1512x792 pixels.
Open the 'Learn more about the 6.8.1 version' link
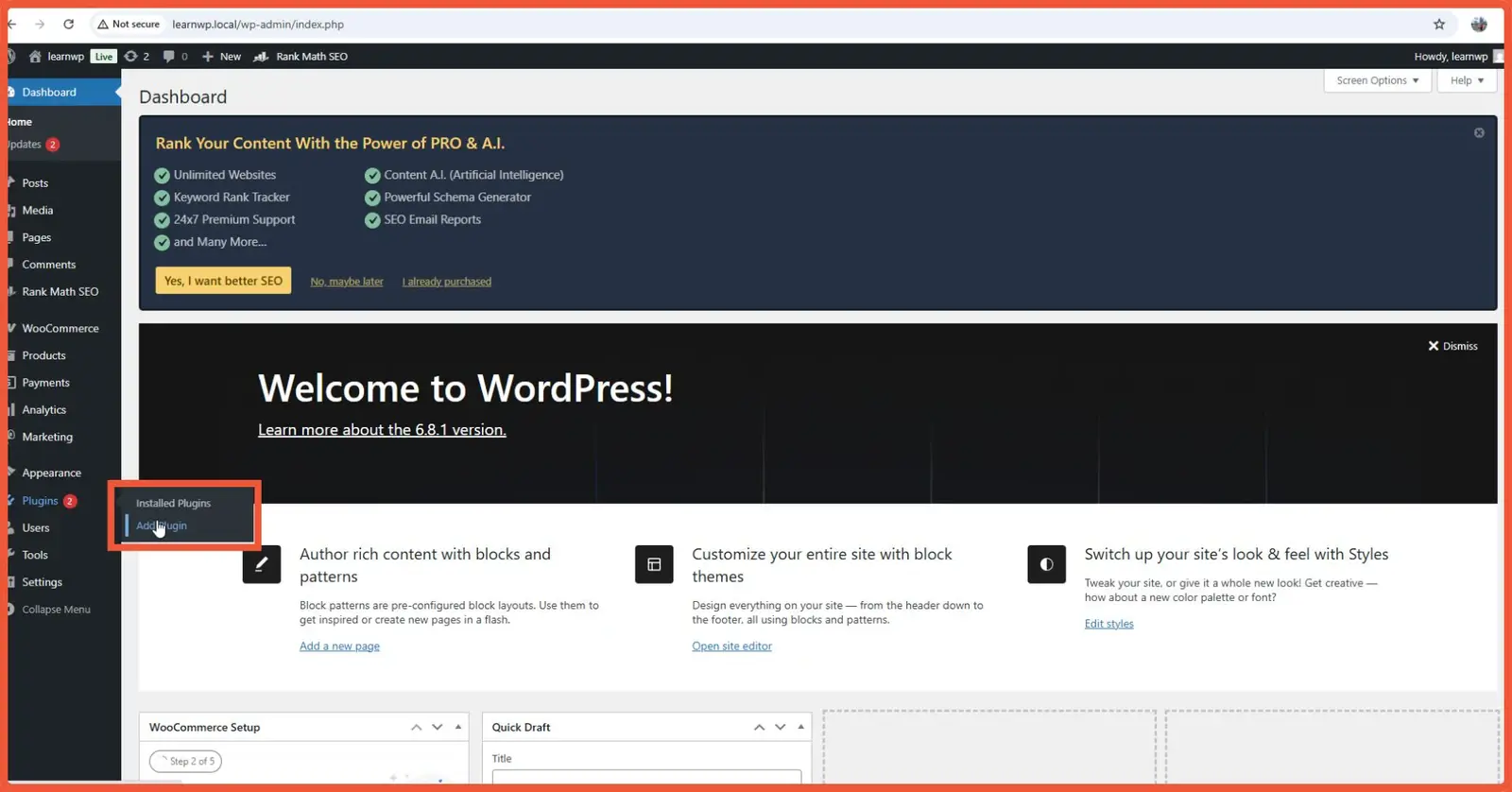tap(382, 430)
